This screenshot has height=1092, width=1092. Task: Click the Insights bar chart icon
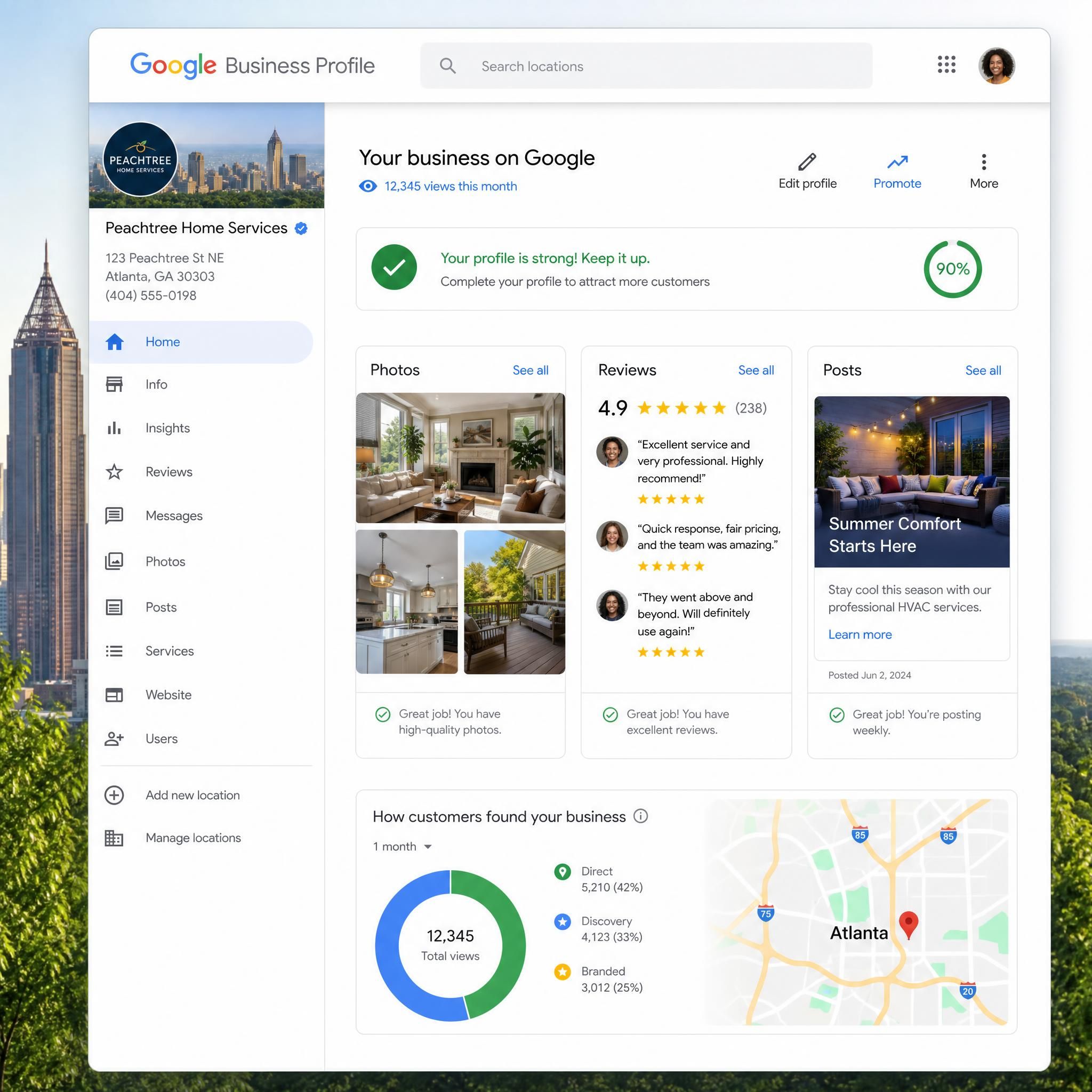tap(114, 428)
